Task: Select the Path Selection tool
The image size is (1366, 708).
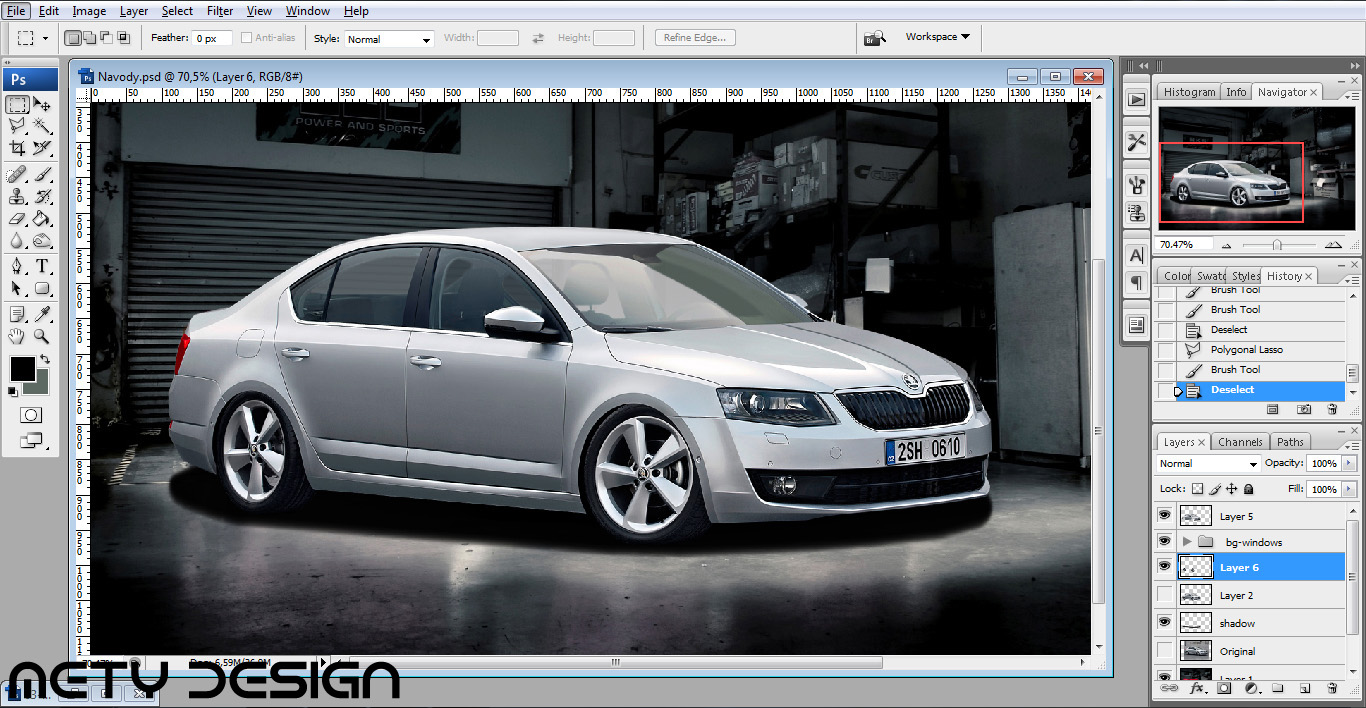Action: click(17, 289)
